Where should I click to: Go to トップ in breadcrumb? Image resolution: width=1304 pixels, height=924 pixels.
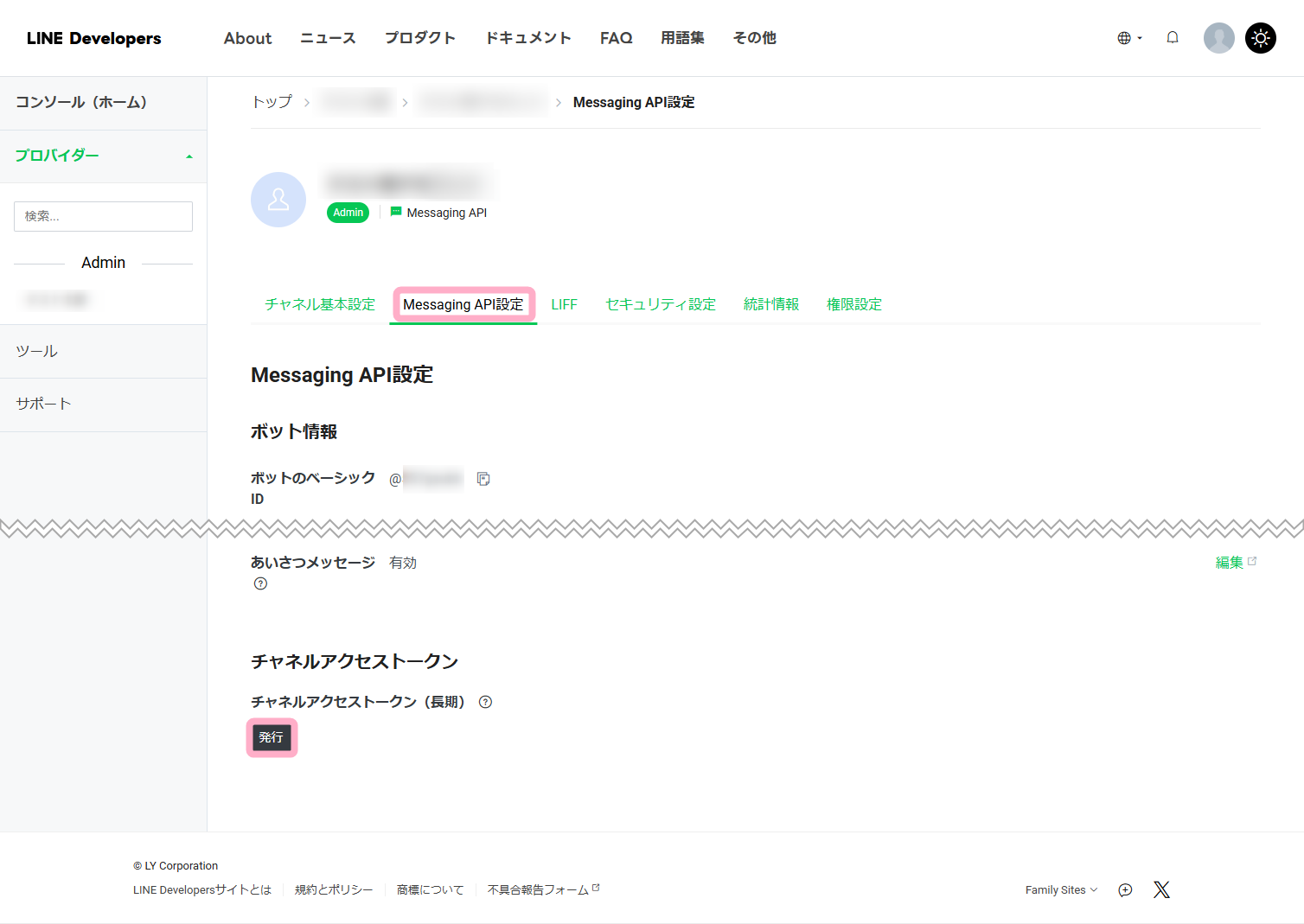[272, 102]
